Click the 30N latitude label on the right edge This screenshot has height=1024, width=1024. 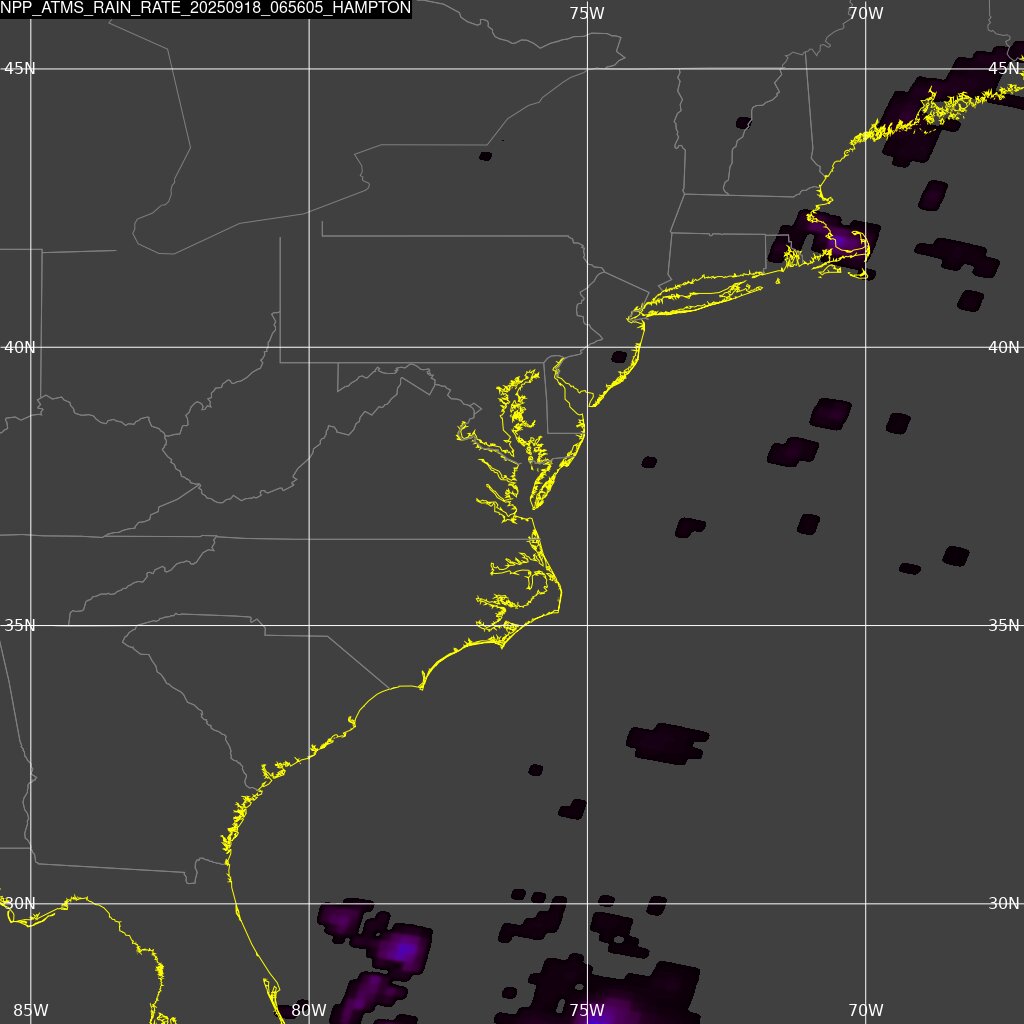point(1004,904)
